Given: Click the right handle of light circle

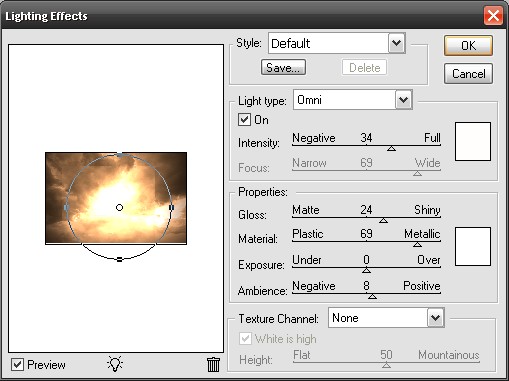Looking at the screenshot, I should pos(171,208).
